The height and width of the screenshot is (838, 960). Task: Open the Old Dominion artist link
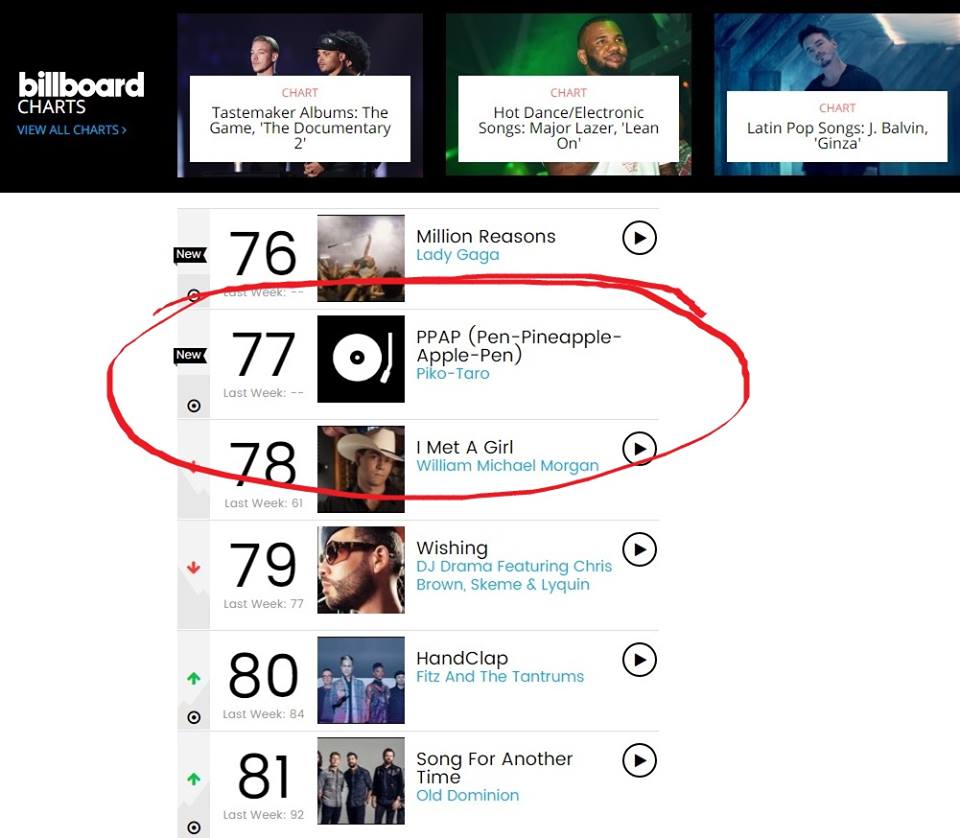click(467, 795)
